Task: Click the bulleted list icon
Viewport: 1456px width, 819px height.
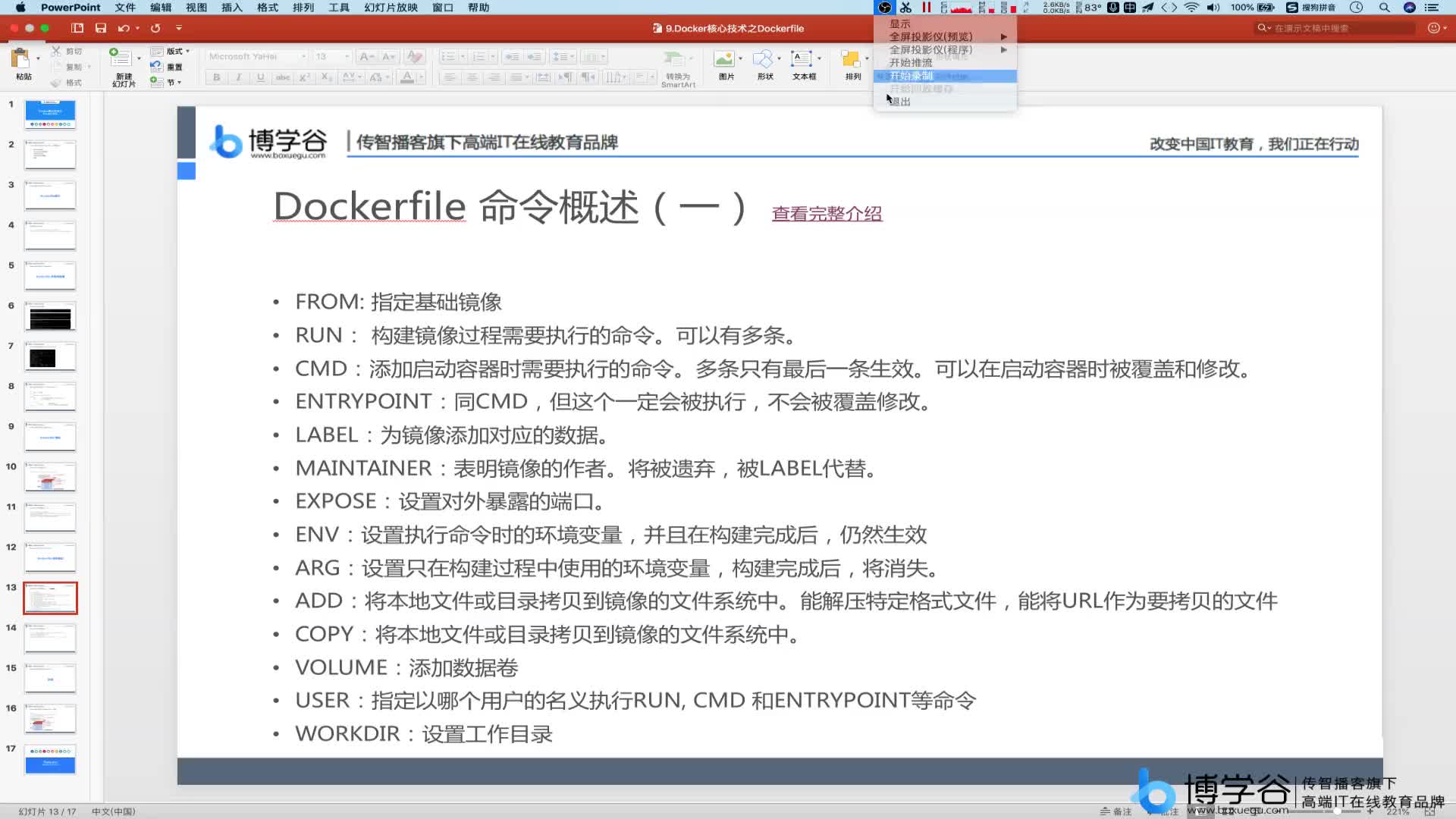Action: point(448,57)
